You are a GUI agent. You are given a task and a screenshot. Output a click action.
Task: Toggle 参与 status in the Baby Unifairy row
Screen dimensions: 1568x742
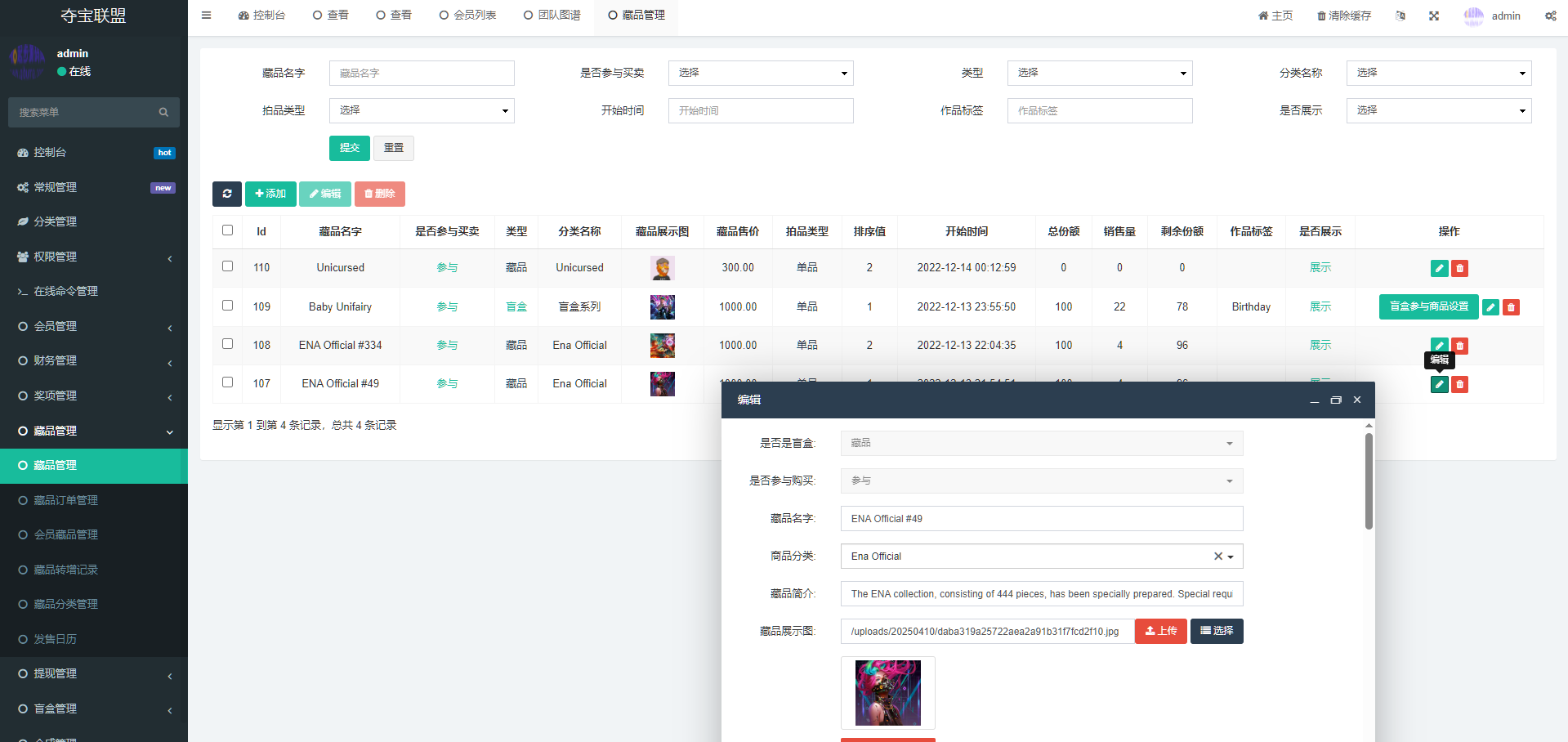coord(447,307)
